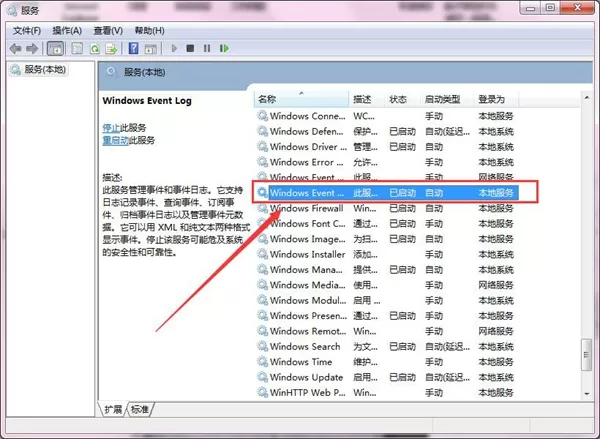600x439 pixels.
Task: Select the Windows Modul... service row
Action: 386,300
